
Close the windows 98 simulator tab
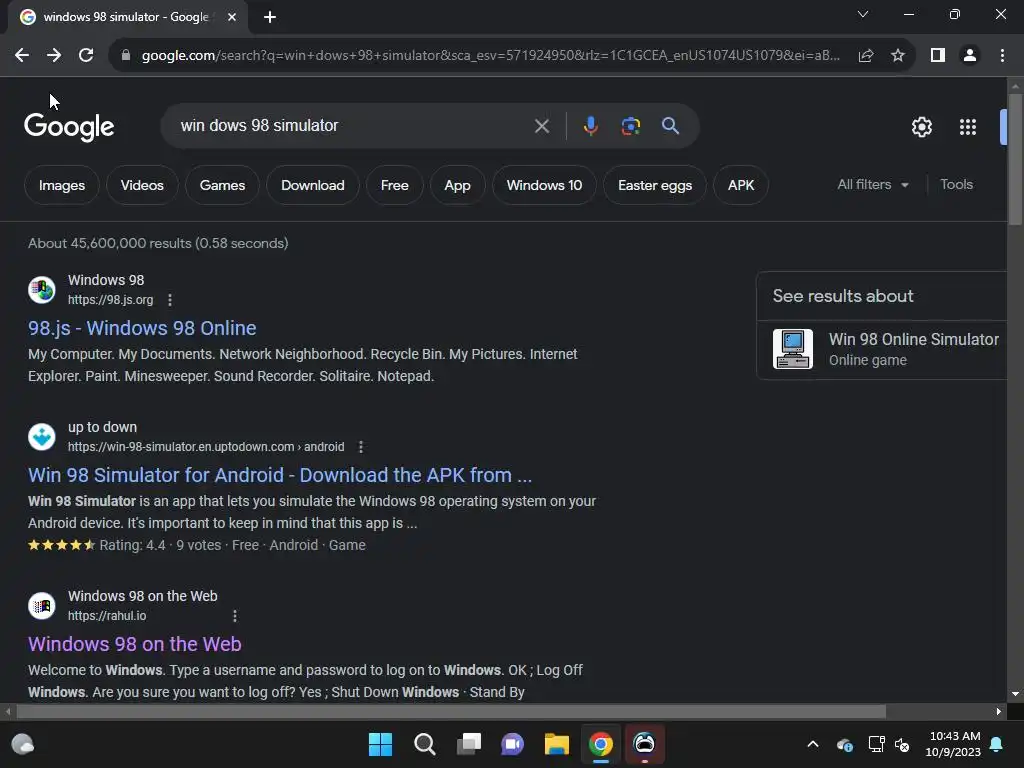[232, 17]
